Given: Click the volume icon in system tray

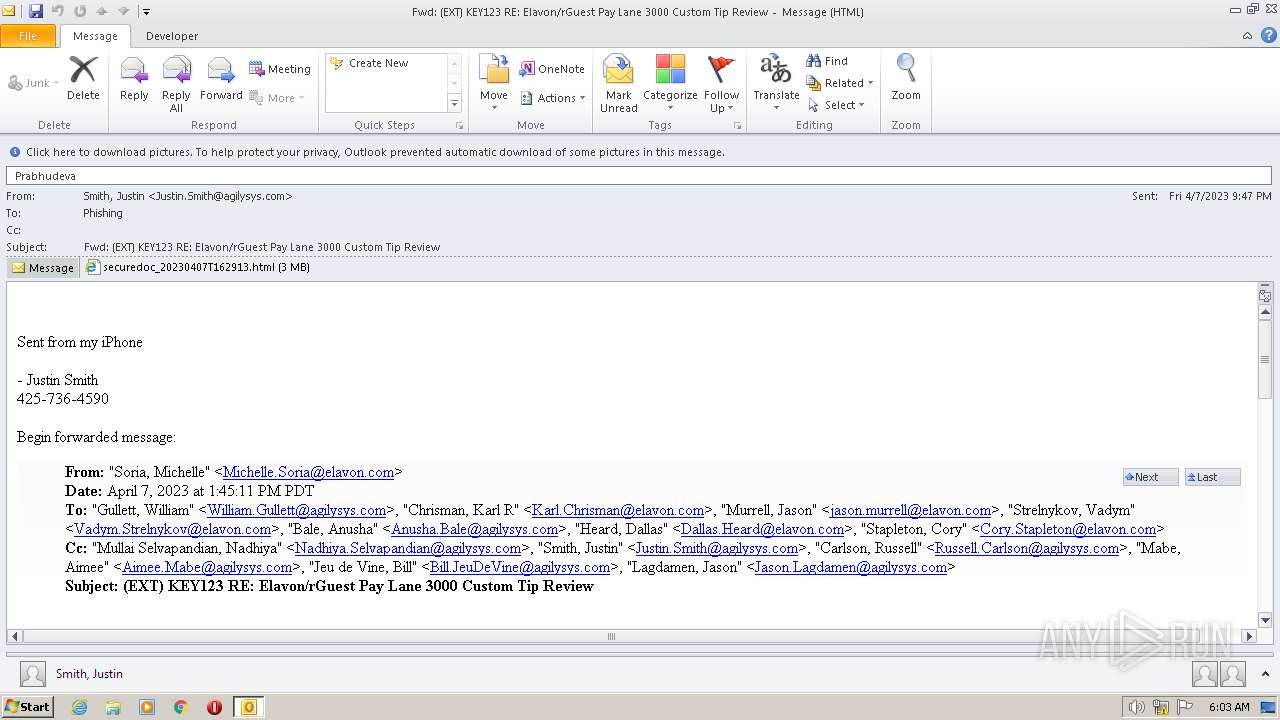Looking at the screenshot, I should click(1136, 707).
